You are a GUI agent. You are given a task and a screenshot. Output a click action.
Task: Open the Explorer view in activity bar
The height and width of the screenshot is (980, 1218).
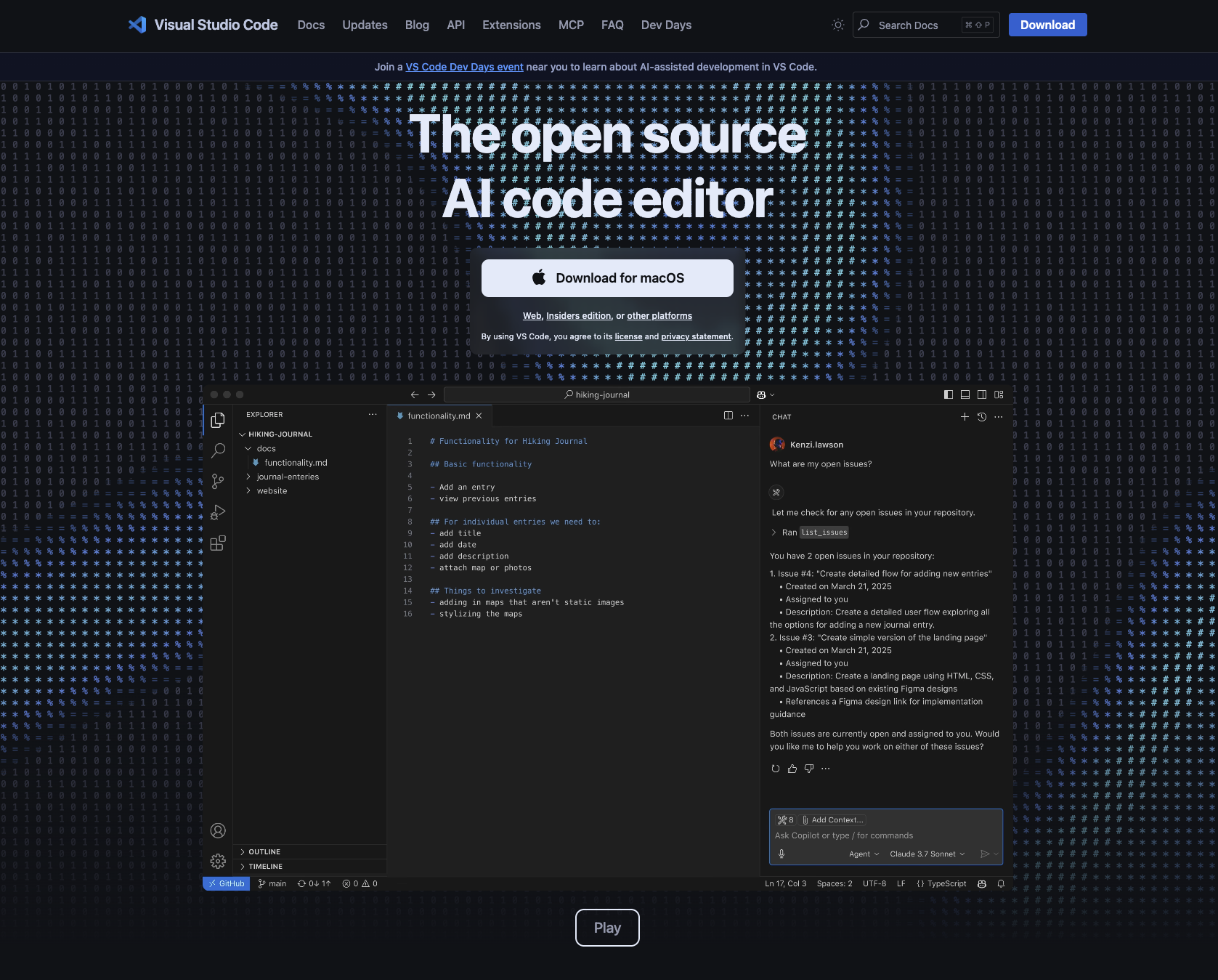218,420
